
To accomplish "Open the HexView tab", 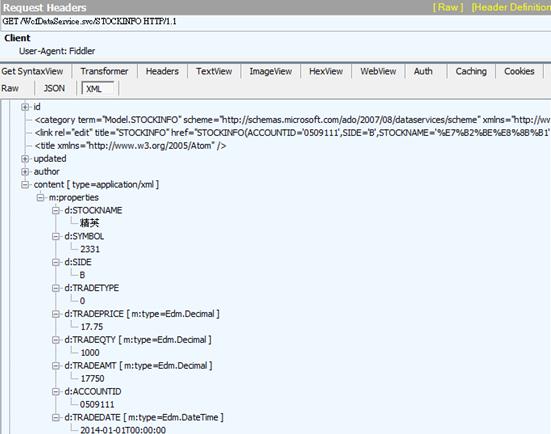I will point(326,71).
